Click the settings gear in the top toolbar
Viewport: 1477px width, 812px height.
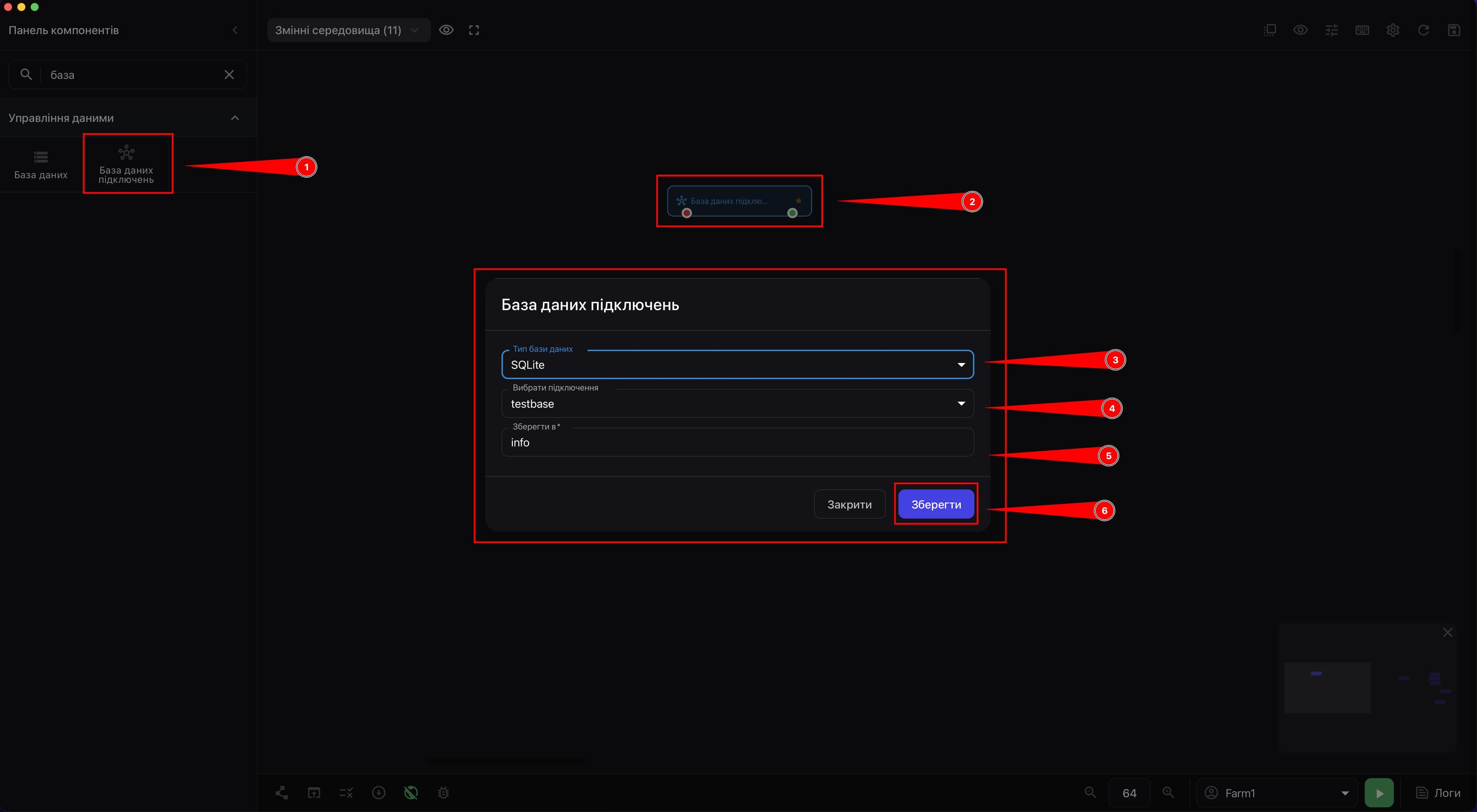point(1393,30)
